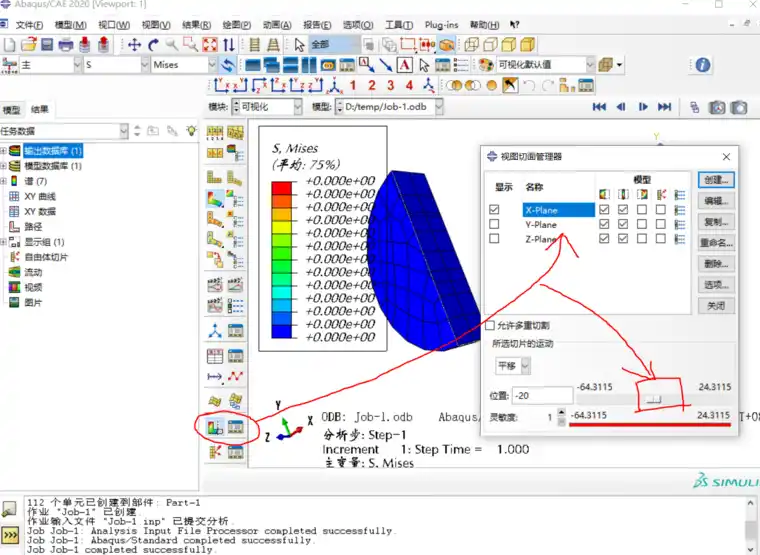This screenshot has width=760, height=555.
Task: Click the 关闭 button
Action: pyautogui.click(x=716, y=305)
